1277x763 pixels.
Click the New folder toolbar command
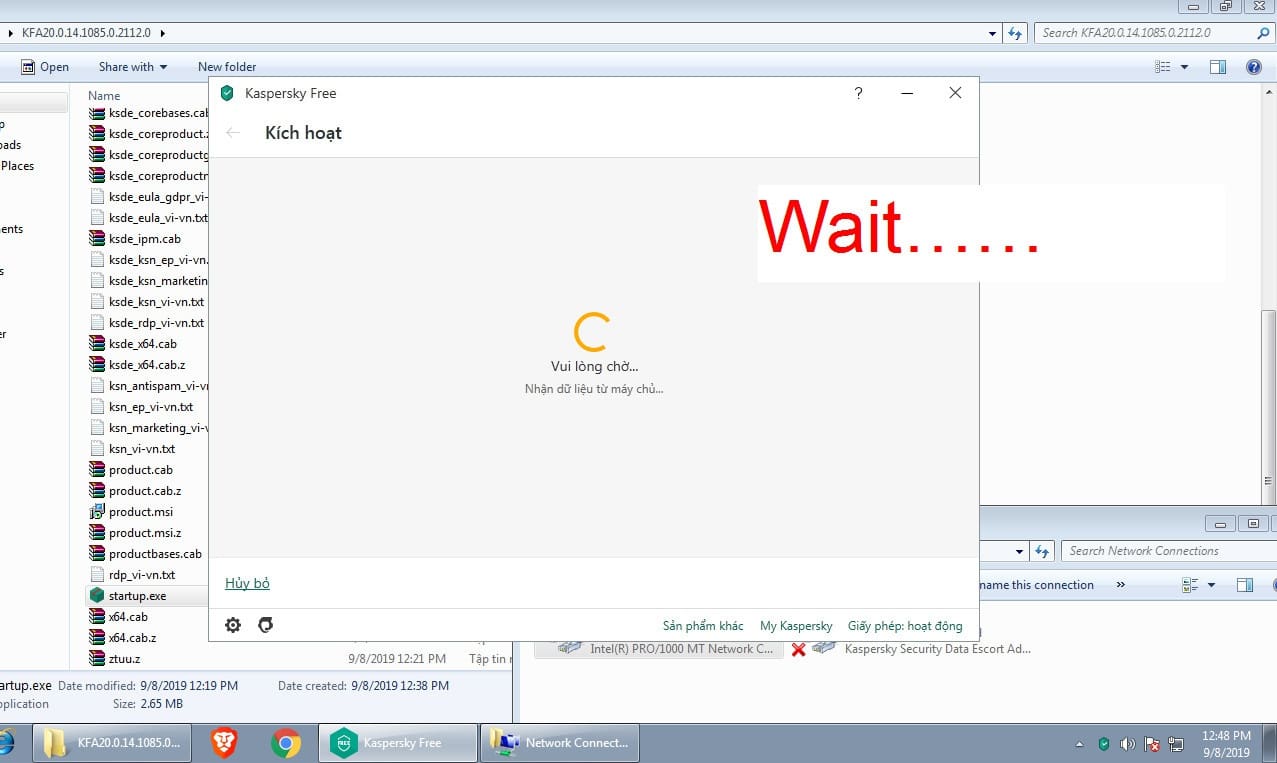[227, 67]
